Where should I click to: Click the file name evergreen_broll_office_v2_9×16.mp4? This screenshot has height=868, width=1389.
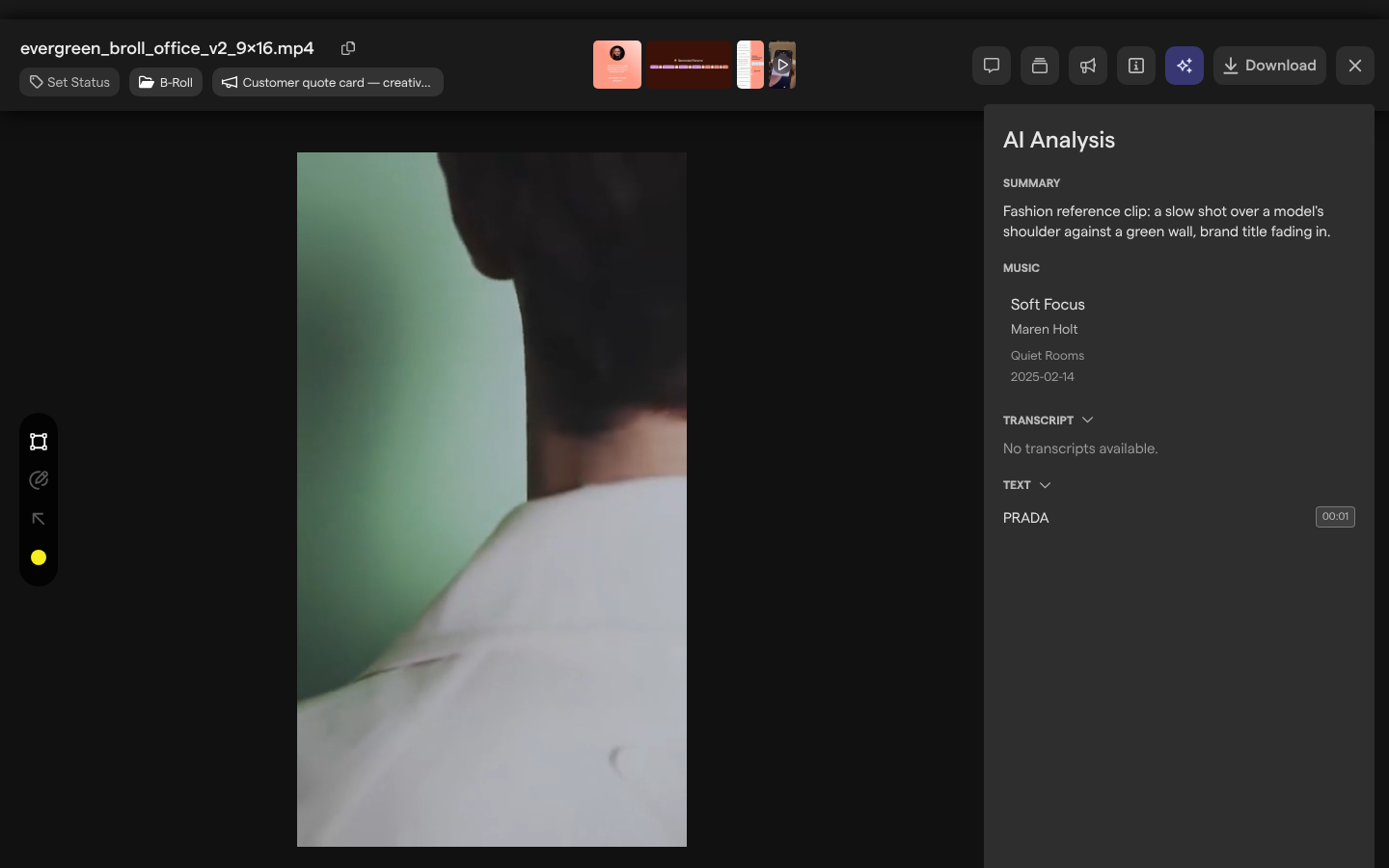tap(167, 48)
